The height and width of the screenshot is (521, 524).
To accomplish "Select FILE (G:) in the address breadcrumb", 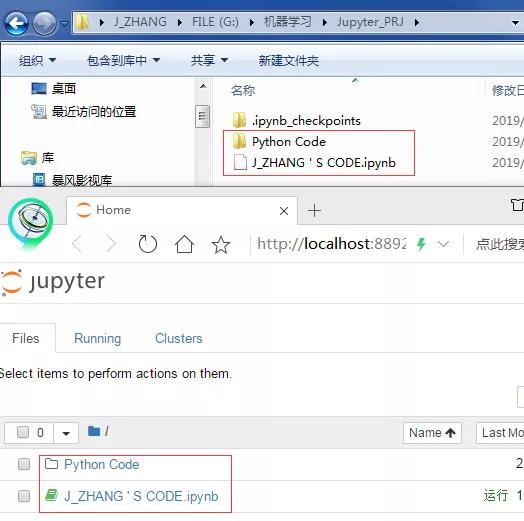I will (215, 22).
